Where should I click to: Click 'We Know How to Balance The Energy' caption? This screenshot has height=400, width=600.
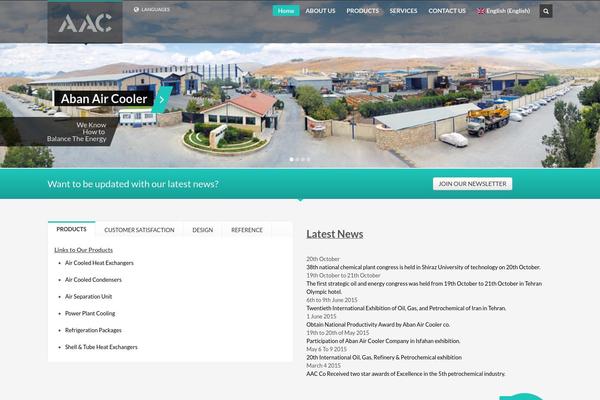coord(77,132)
